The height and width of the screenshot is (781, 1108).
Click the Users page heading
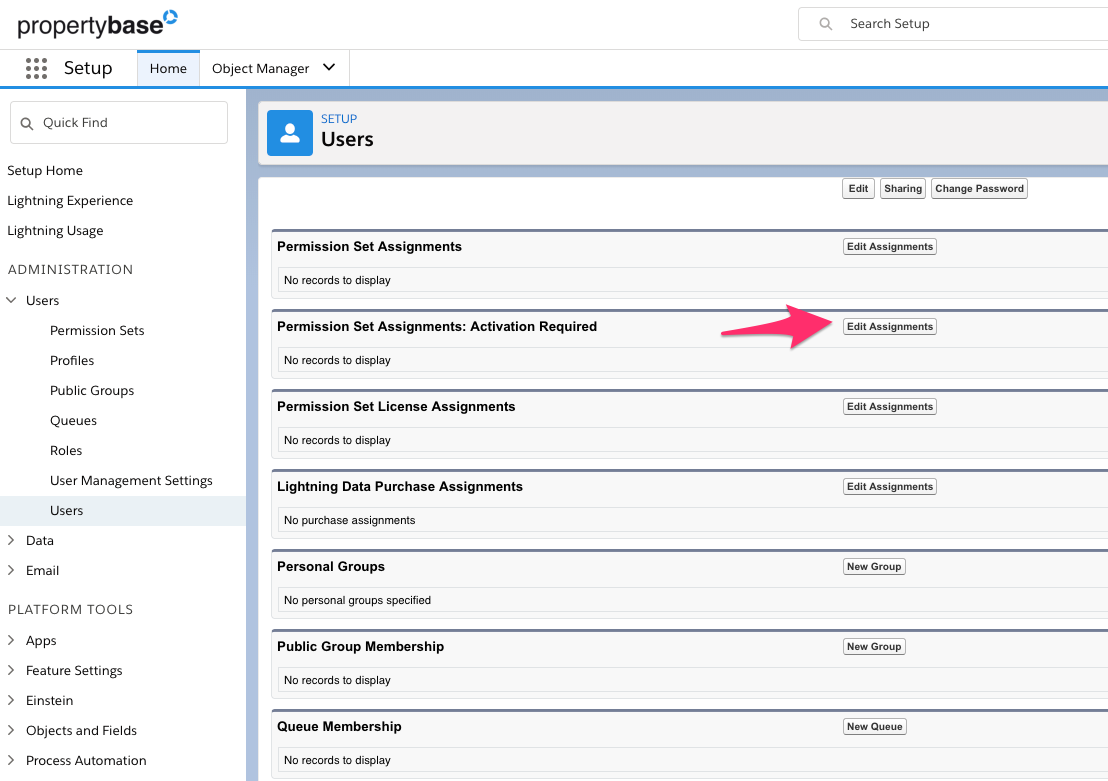pyautogui.click(x=347, y=139)
